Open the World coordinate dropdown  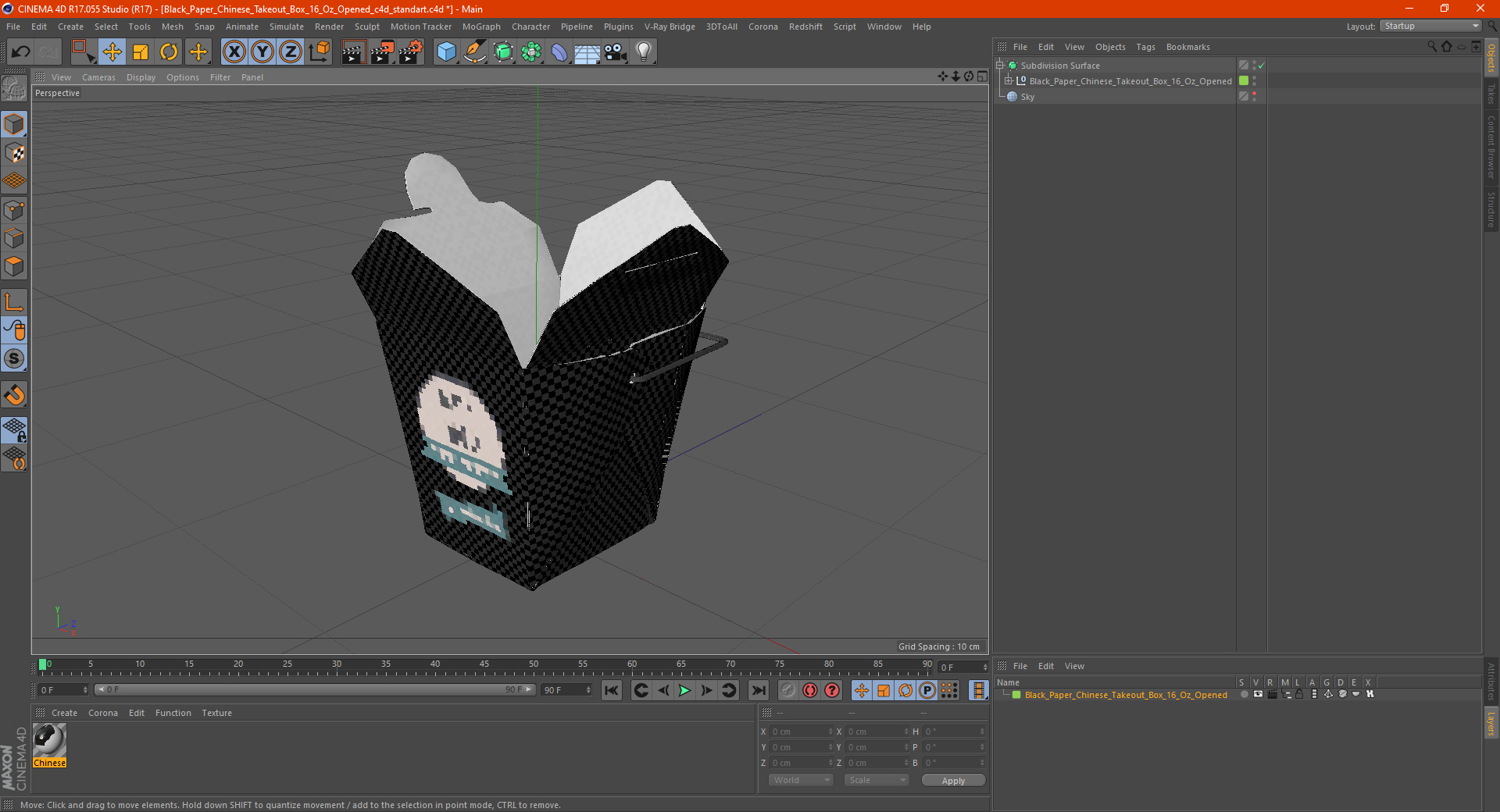click(x=801, y=780)
